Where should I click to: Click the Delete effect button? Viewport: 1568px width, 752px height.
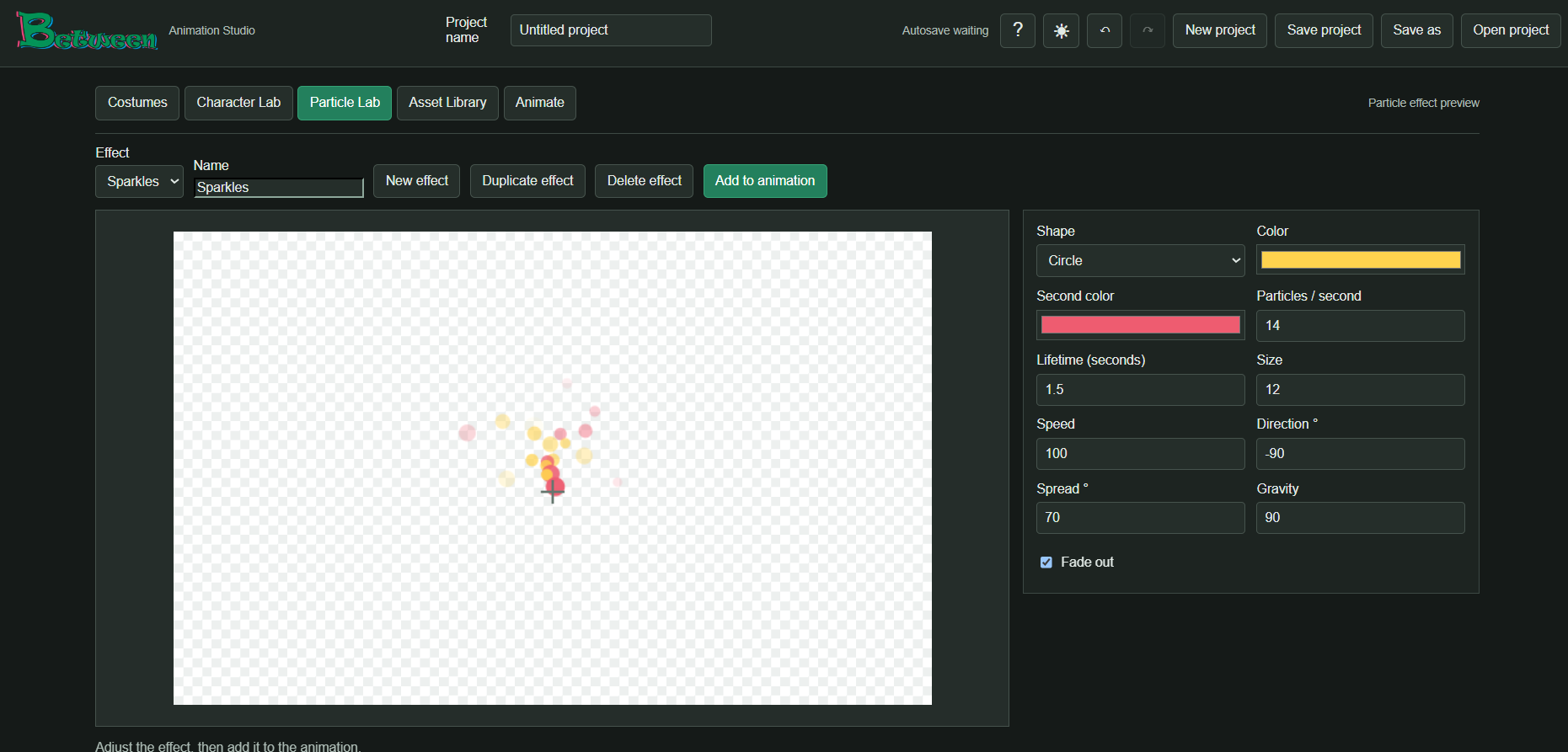click(x=644, y=181)
